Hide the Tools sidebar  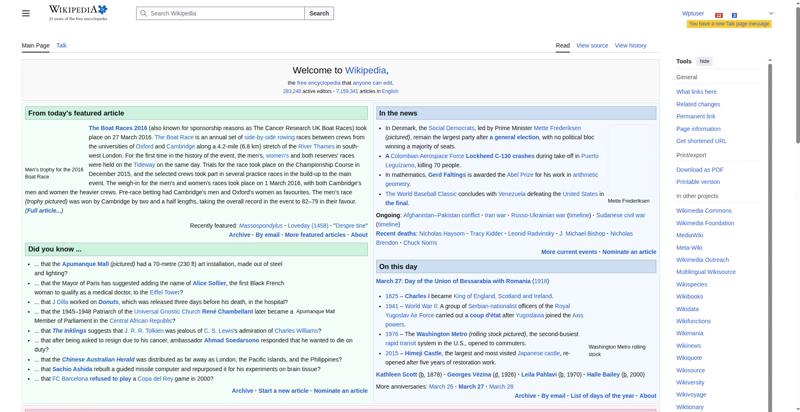tap(705, 61)
